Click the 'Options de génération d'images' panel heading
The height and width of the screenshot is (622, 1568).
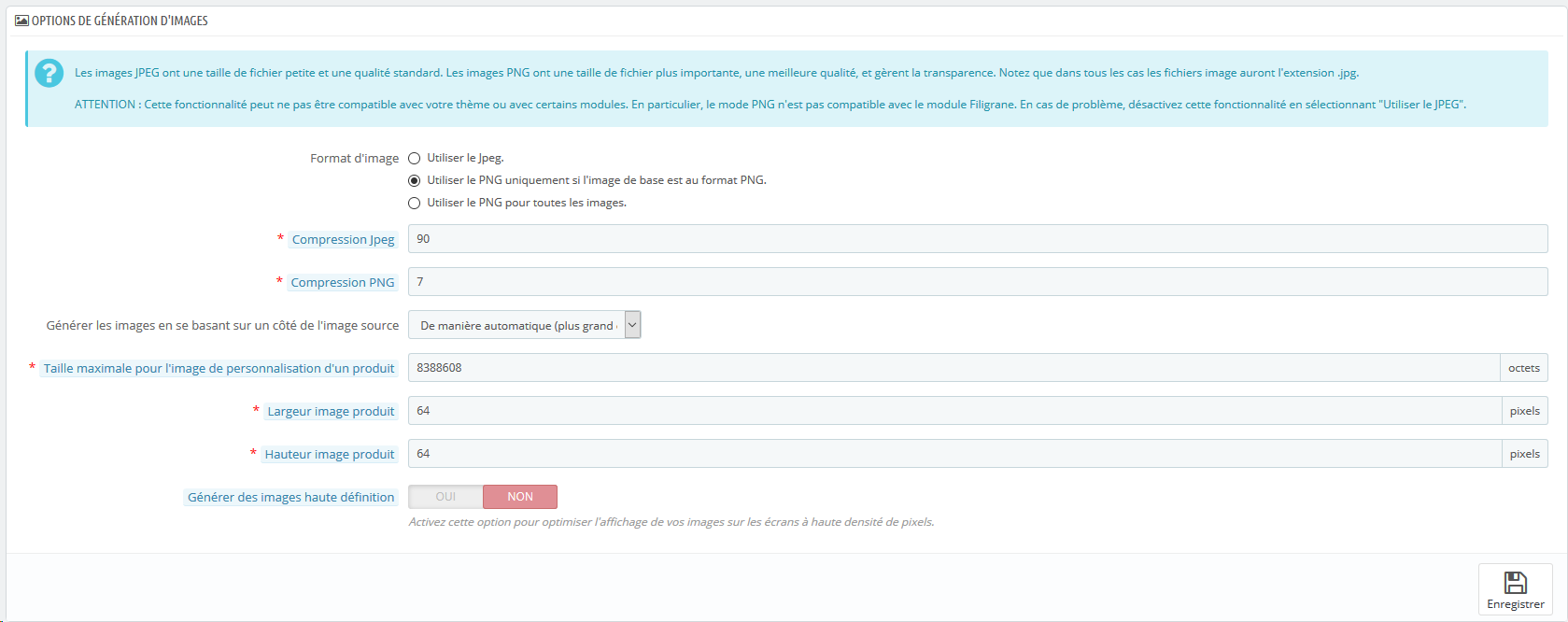click(120, 21)
